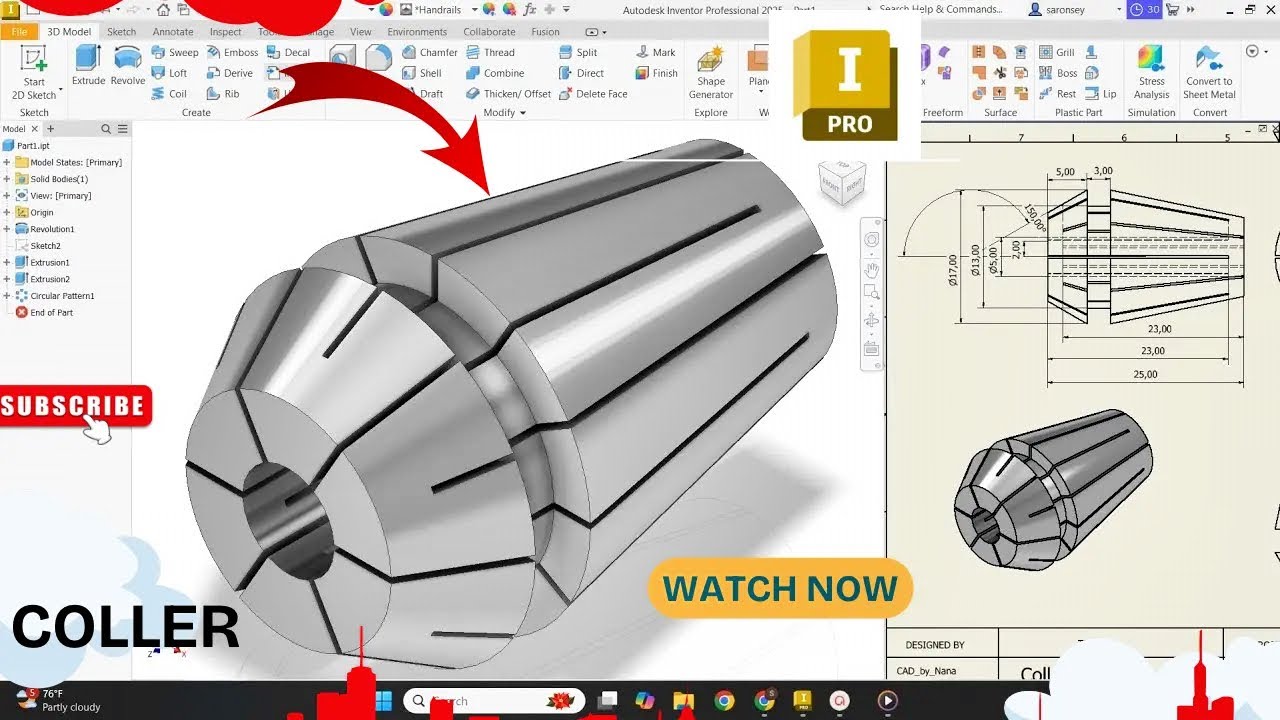1280x720 pixels.
Task: Click the Thicken/Offset tool
Action: click(508, 94)
